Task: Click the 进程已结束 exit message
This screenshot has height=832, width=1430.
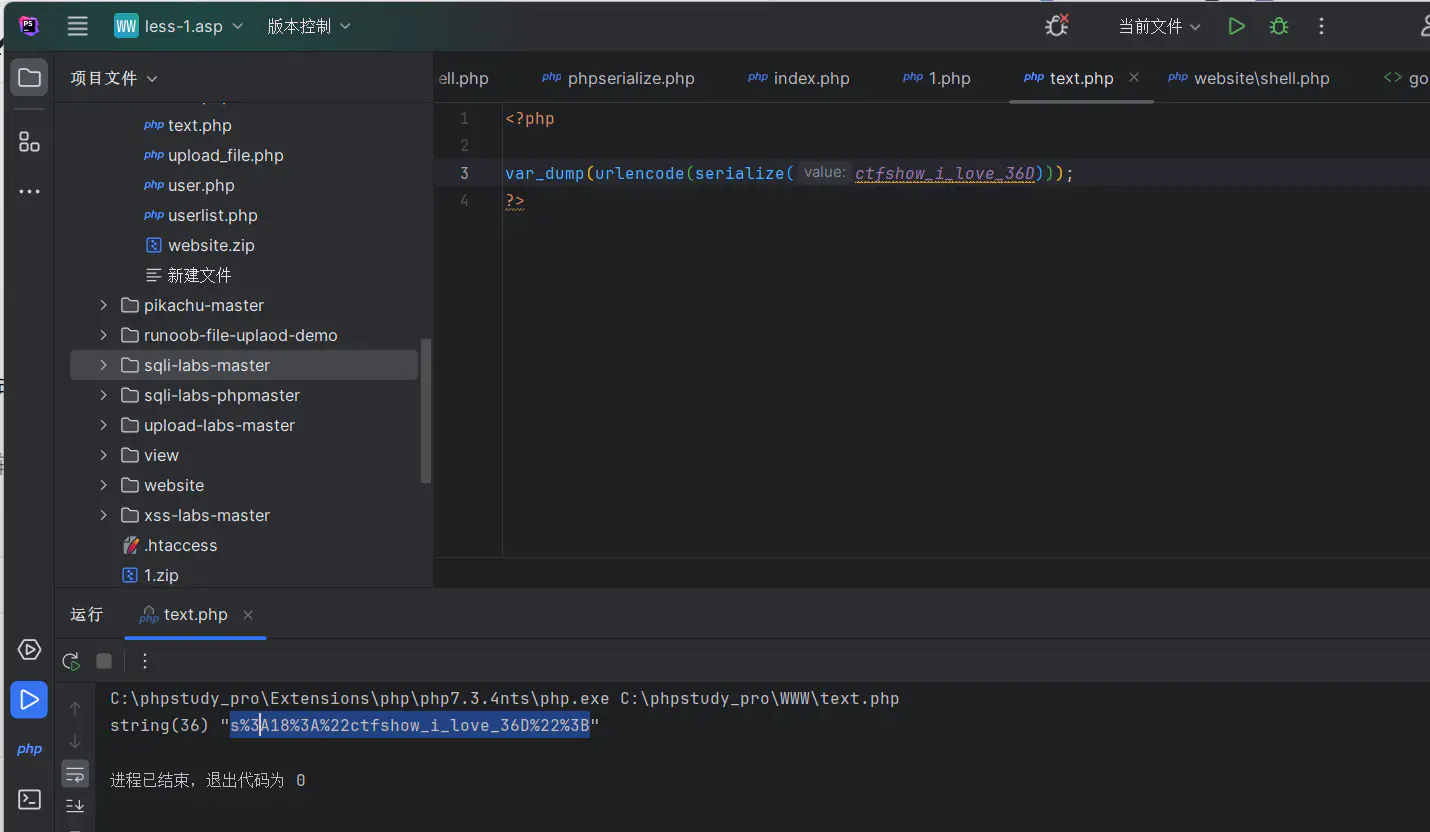Action: click(x=208, y=780)
